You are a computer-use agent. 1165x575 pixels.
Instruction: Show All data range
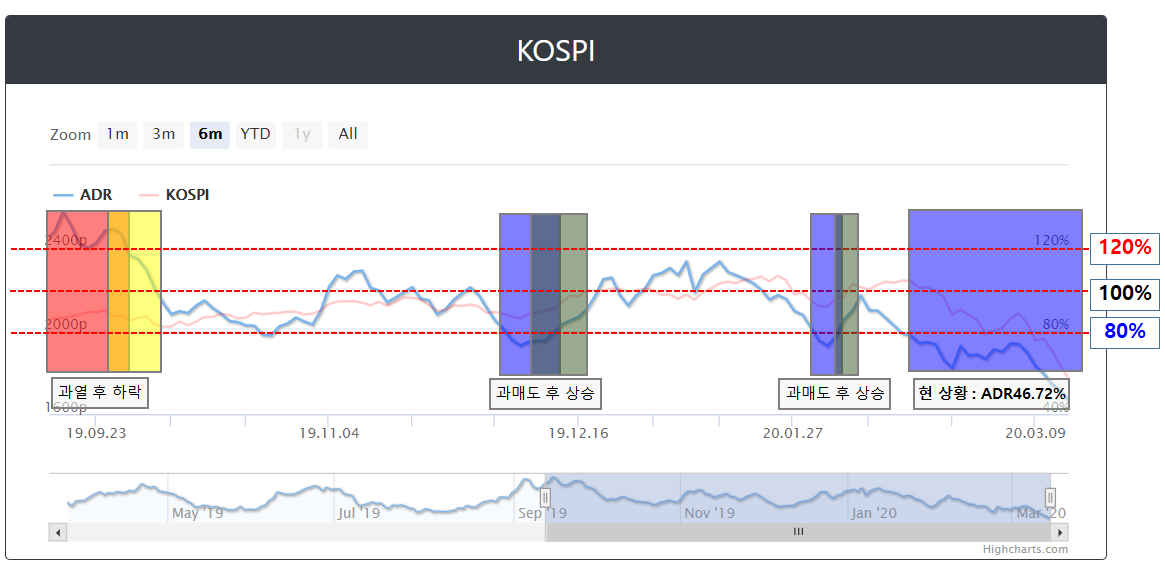coord(348,134)
